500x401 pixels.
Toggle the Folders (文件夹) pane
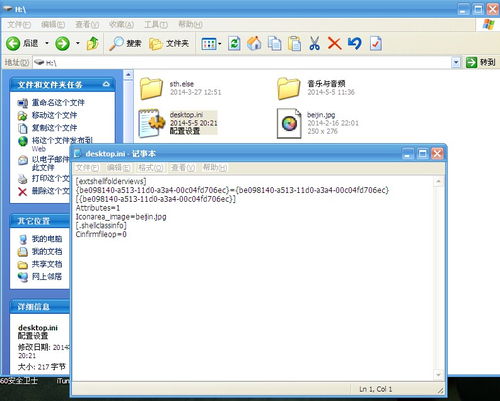coord(169,43)
